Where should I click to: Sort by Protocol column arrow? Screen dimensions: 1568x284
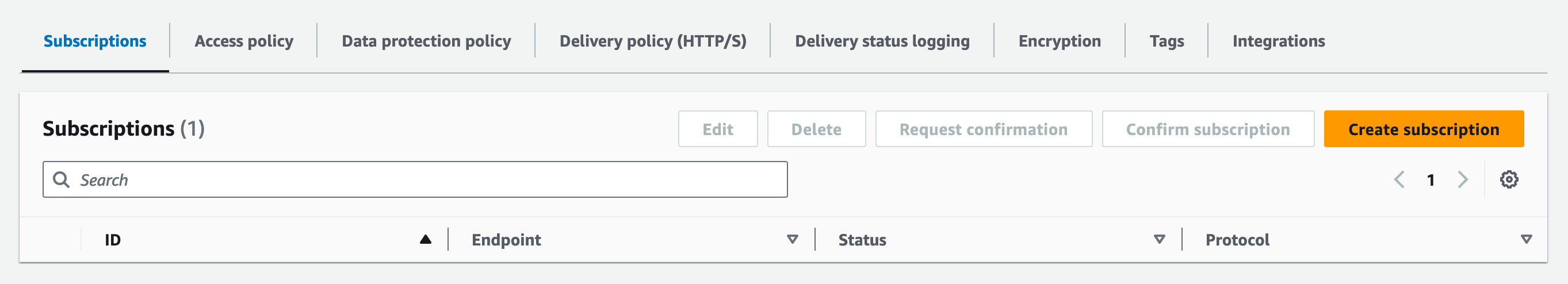(x=1526, y=240)
